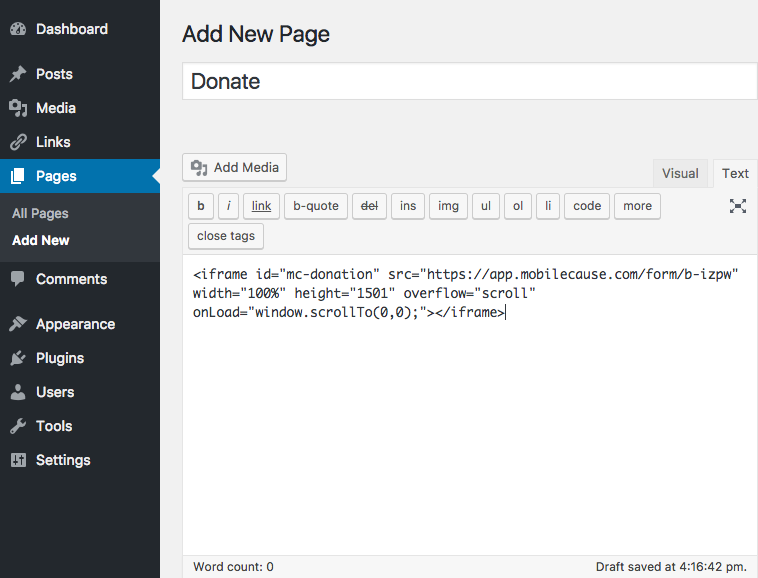
Task: Click the Tools wrench icon
Action: 18,426
